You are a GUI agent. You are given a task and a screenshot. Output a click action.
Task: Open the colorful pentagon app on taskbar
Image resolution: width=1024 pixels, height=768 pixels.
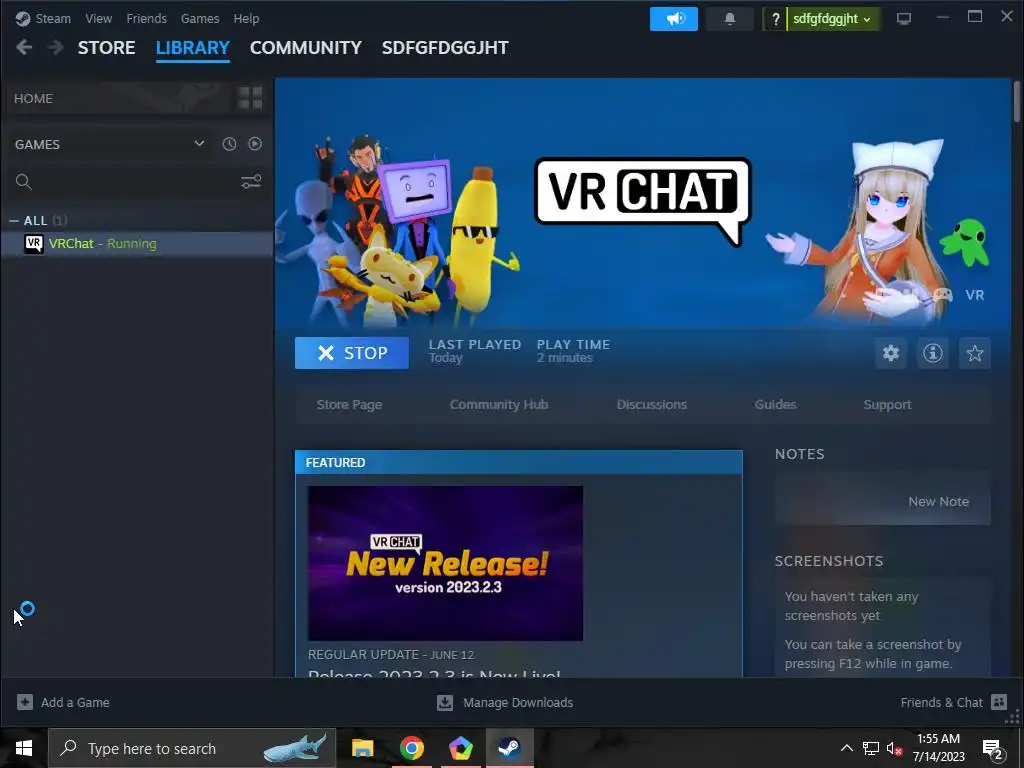461,748
